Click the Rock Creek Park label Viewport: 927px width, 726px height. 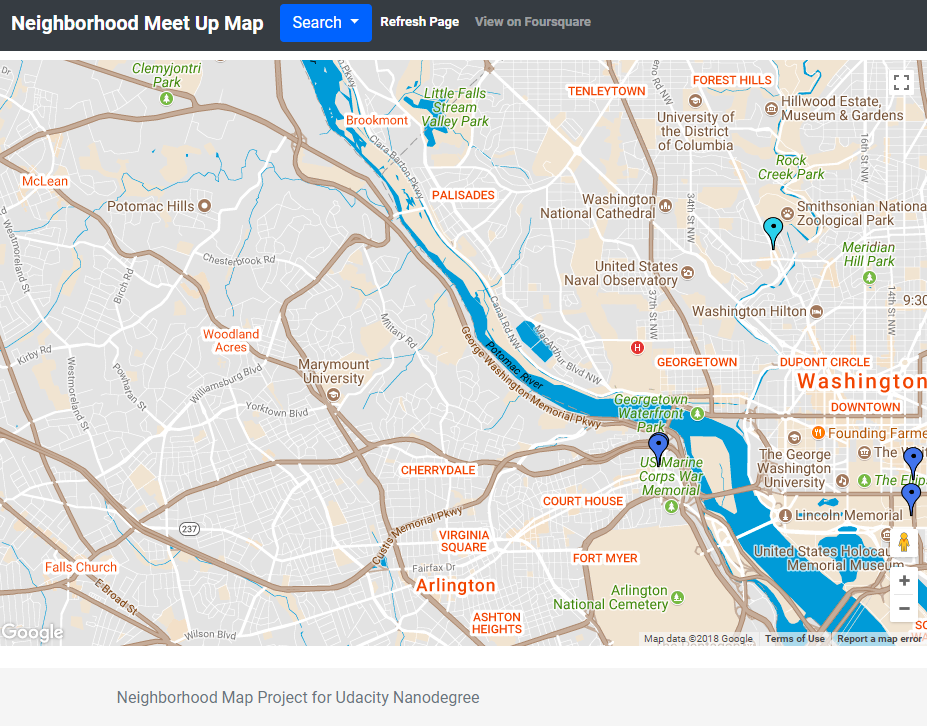(791, 167)
